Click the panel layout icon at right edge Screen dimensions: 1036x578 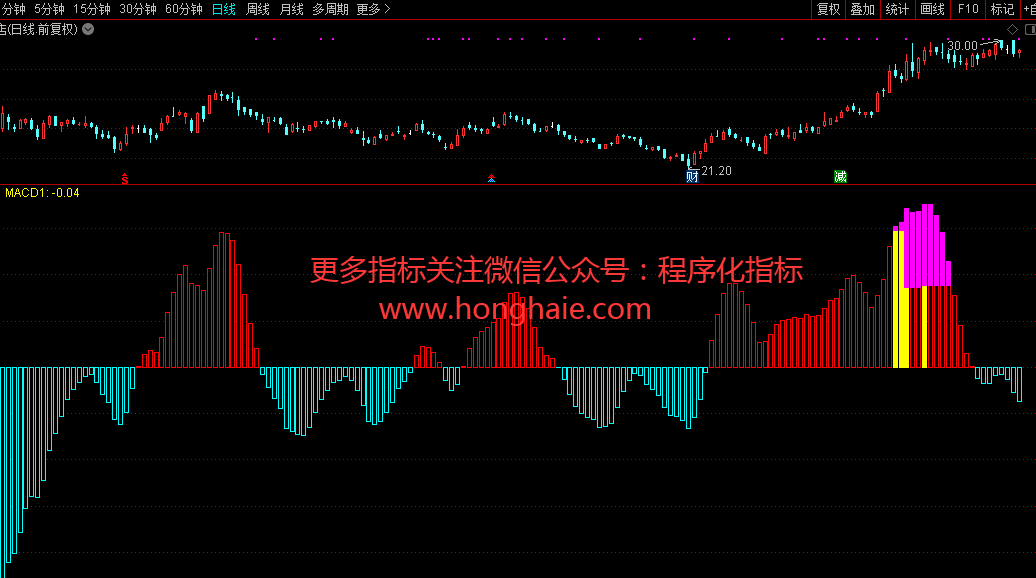pyautogui.click(x=1030, y=29)
